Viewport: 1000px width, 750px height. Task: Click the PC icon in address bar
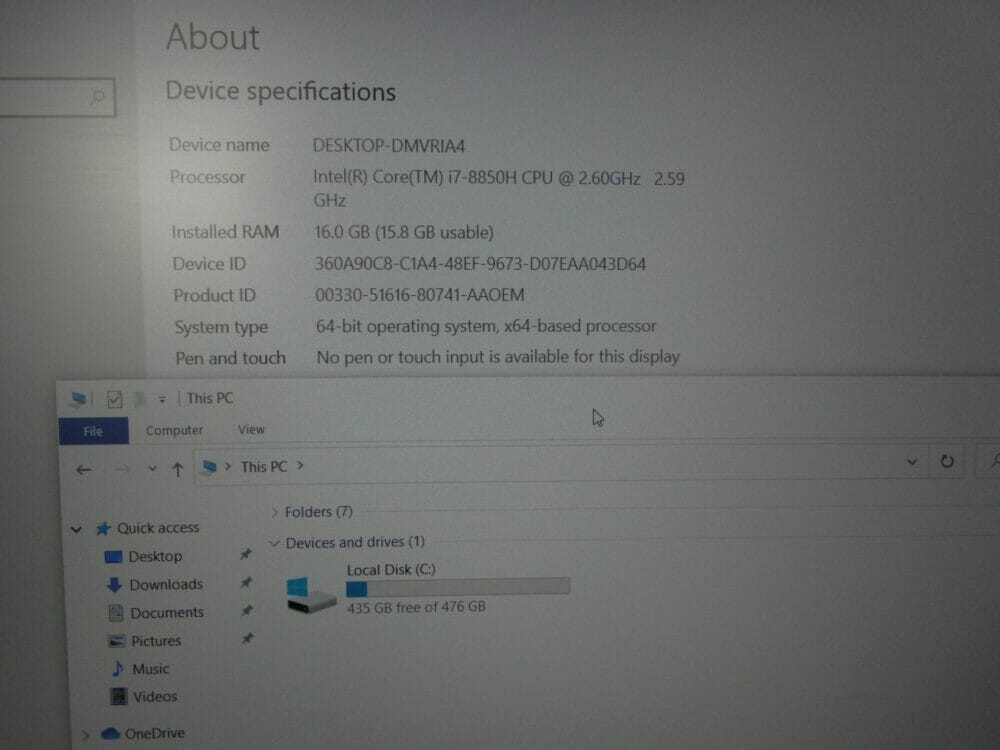[209, 467]
